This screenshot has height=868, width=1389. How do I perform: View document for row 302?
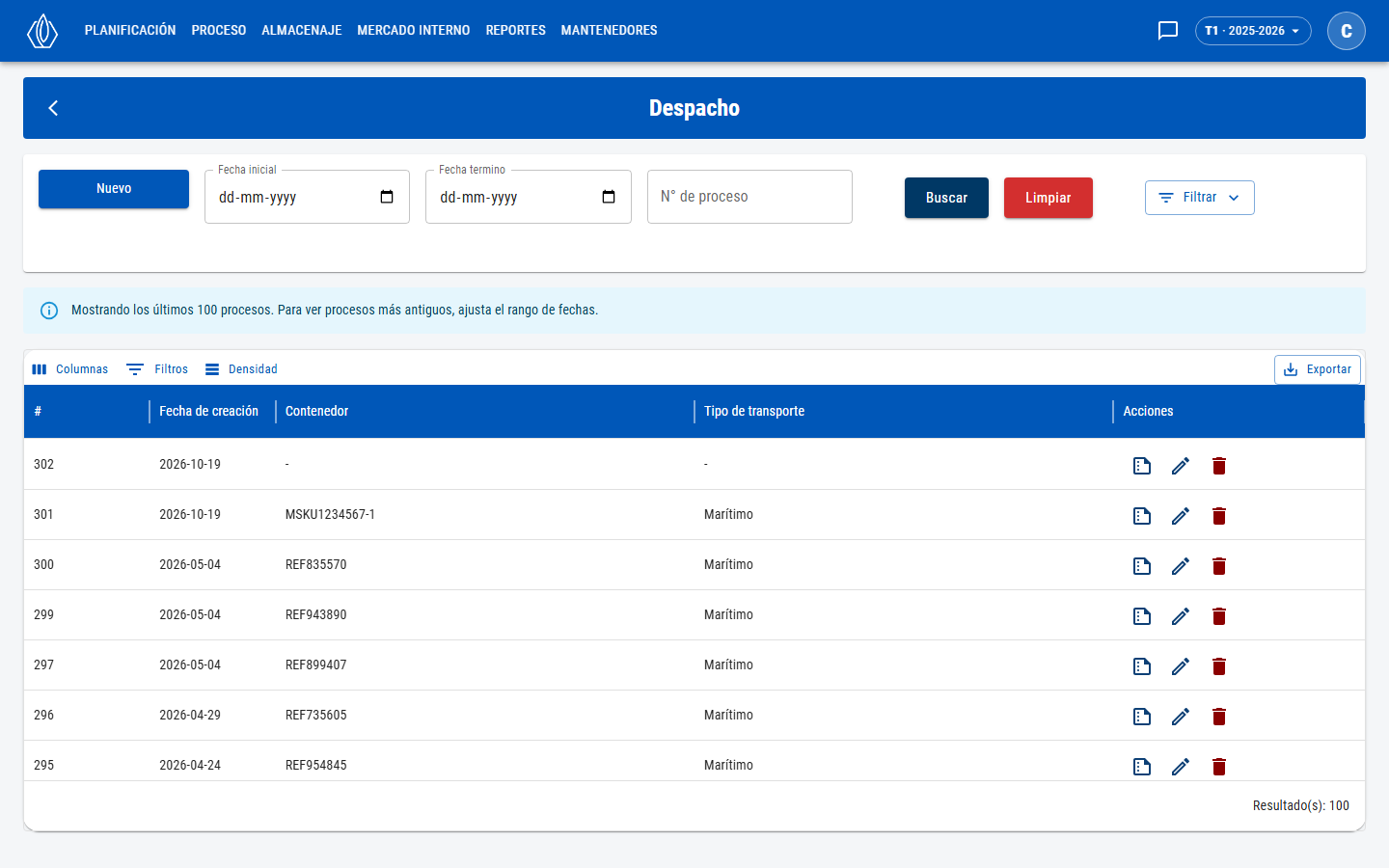1142,466
